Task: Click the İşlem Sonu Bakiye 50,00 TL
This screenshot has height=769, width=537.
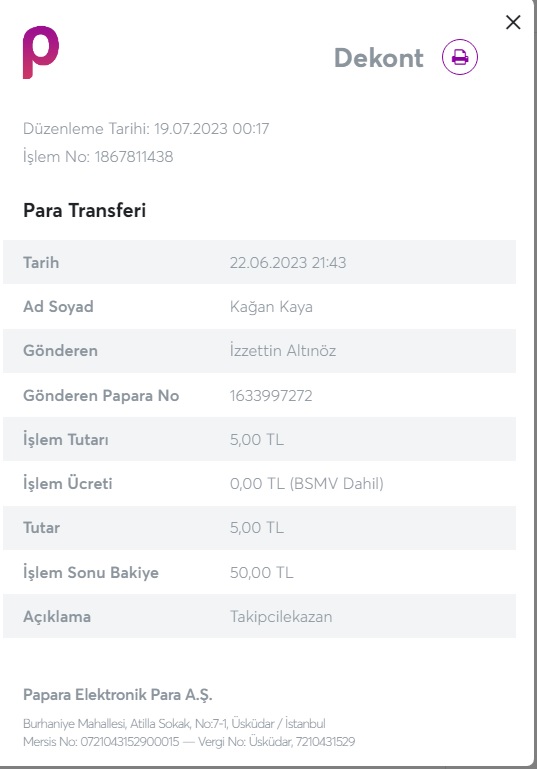Action: pyautogui.click(x=261, y=572)
